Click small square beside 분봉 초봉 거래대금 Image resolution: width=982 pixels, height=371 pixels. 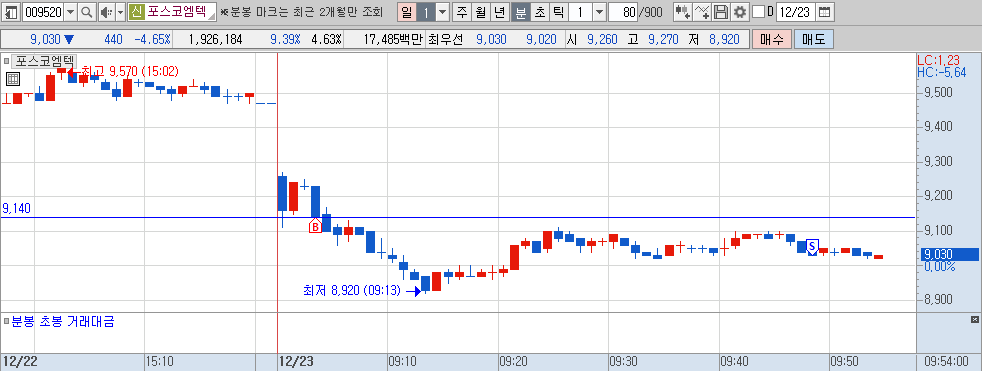6,322
